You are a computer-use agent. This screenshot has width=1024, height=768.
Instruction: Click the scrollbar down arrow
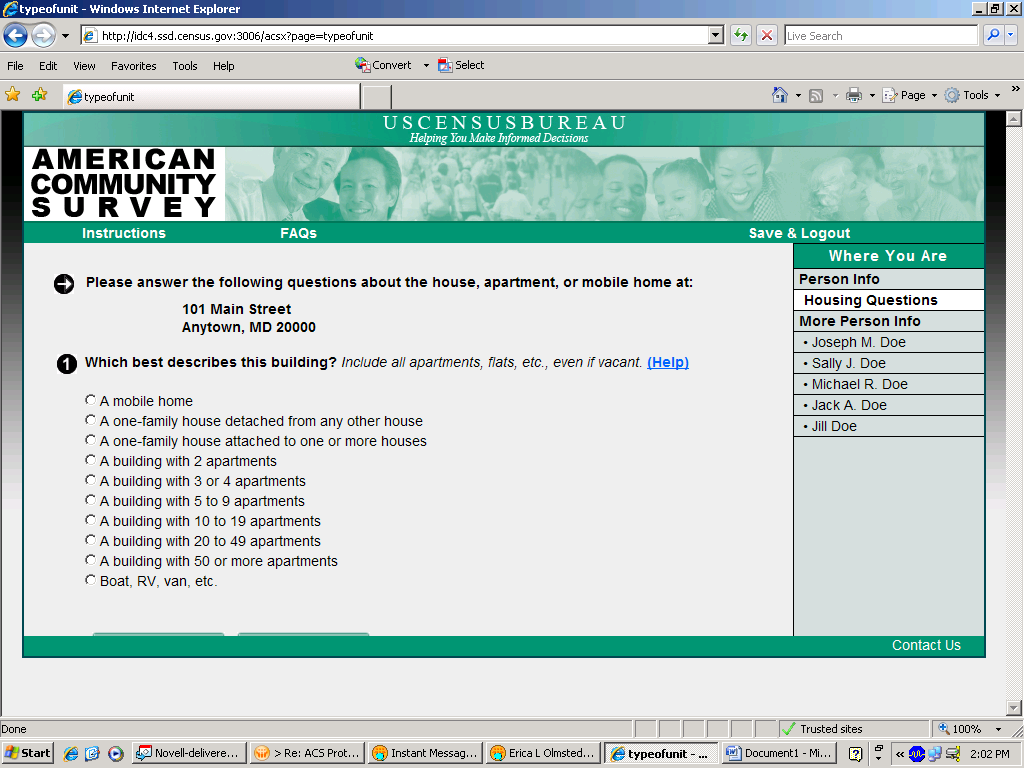click(x=1014, y=707)
